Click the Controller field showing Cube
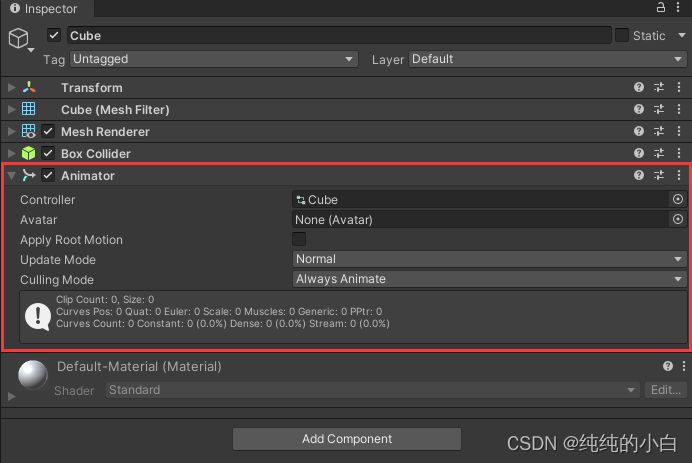Screen dimensions: 692x463 pos(481,200)
